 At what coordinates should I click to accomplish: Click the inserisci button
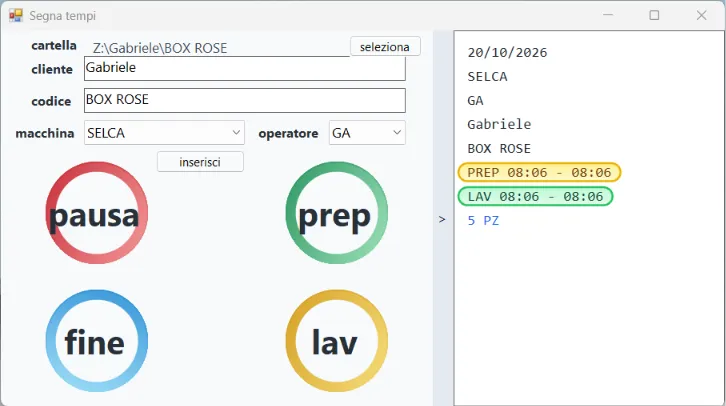200,162
